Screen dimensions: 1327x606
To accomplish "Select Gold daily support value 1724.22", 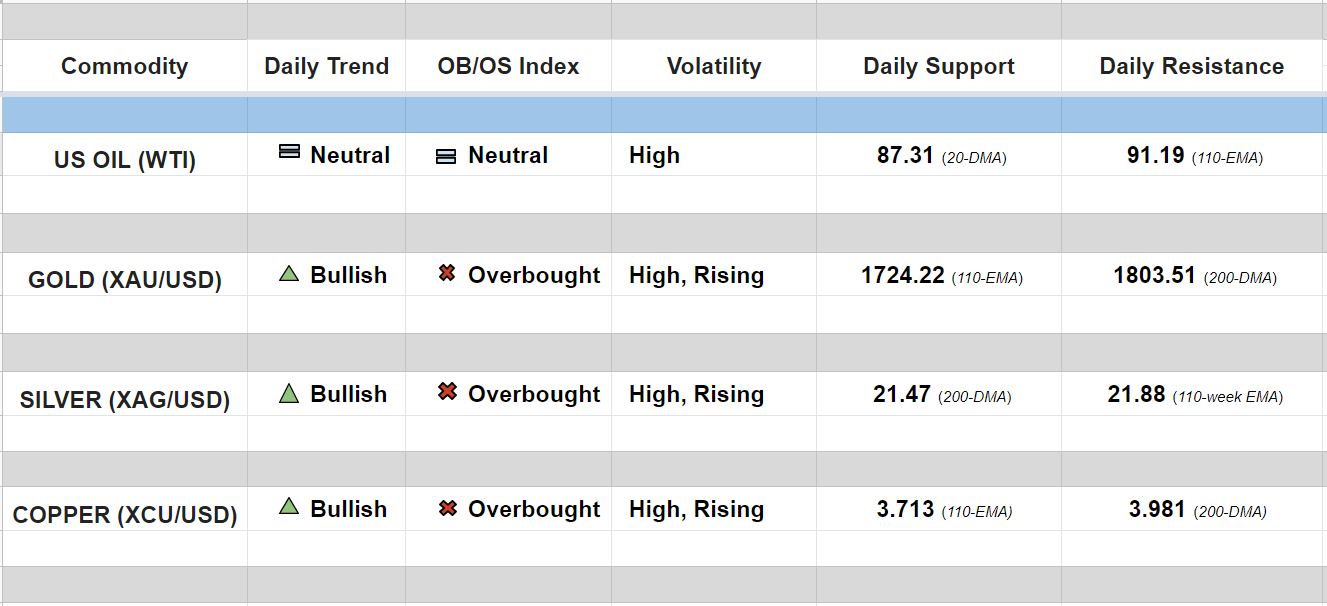I will tap(903, 276).
